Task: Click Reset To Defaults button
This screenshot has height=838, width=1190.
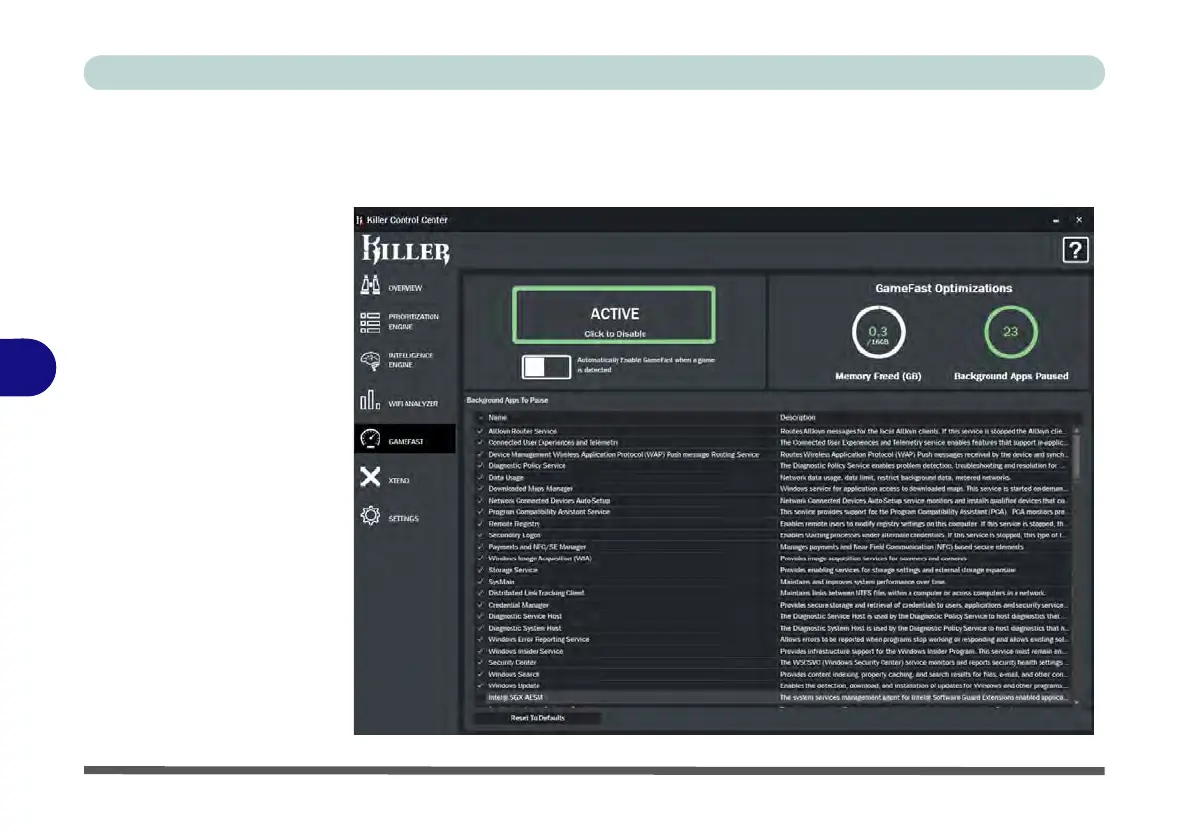Action: (x=537, y=718)
